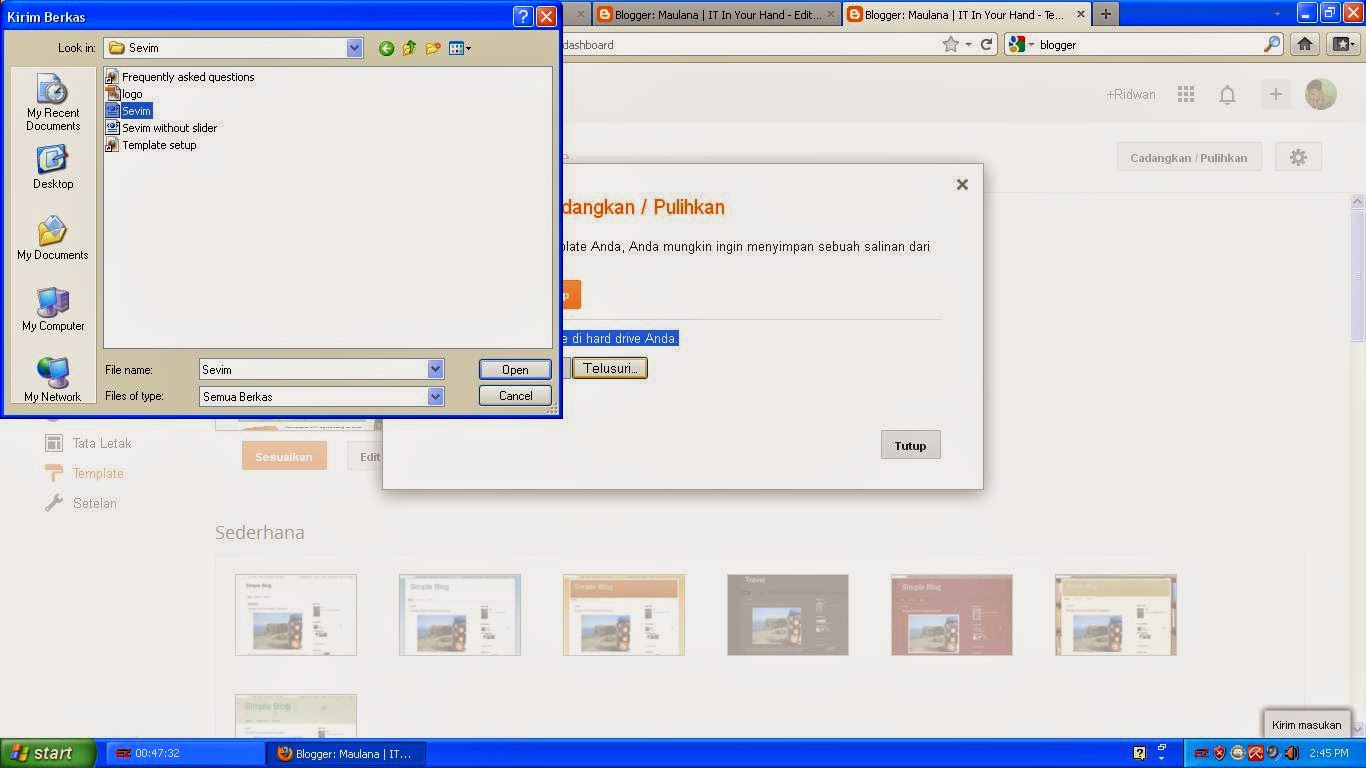Viewport: 1366px width, 768px height.
Task: Select the logo file
Action: [124, 94]
